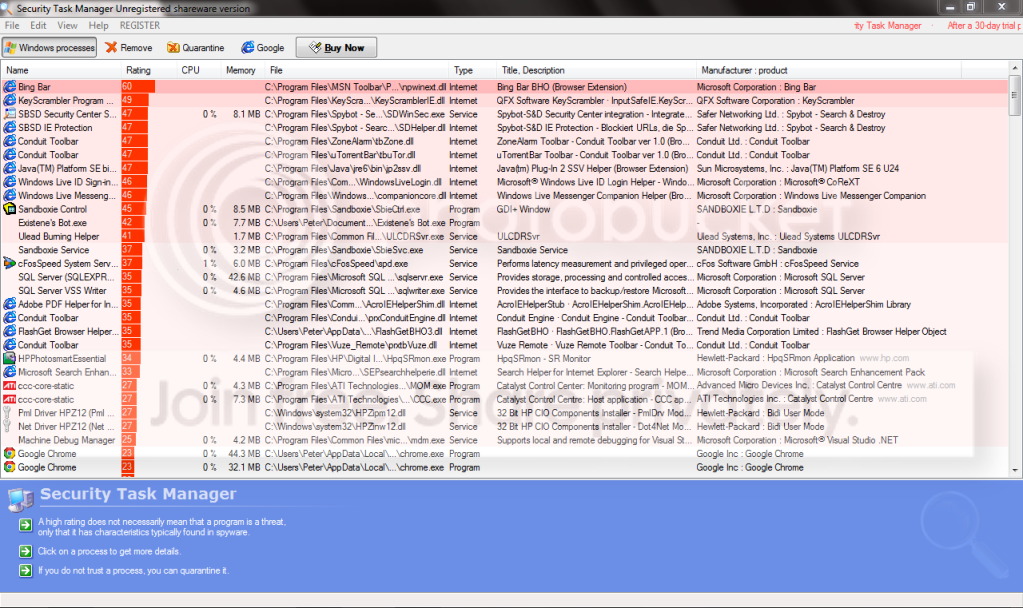Click the Pml Driver HPZ12 icon
Image resolution: width=1023 pixels, height=608 pixels.
pyautogui.click(x=8, y=413)
